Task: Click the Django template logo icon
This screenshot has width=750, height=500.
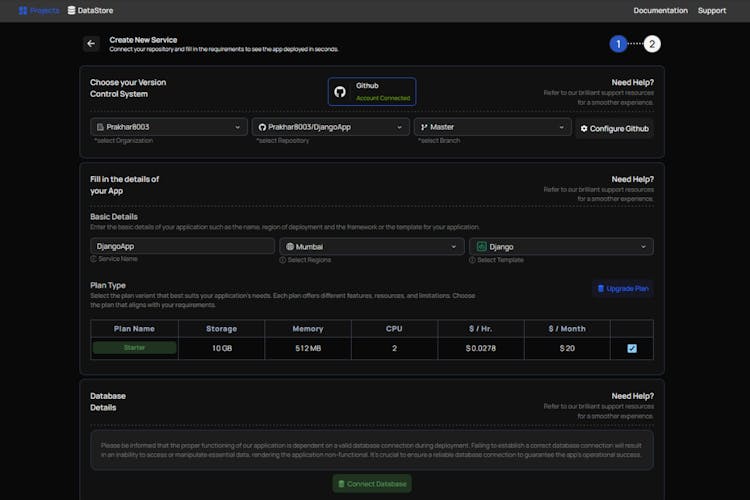Action: click(x=482, y=246)
